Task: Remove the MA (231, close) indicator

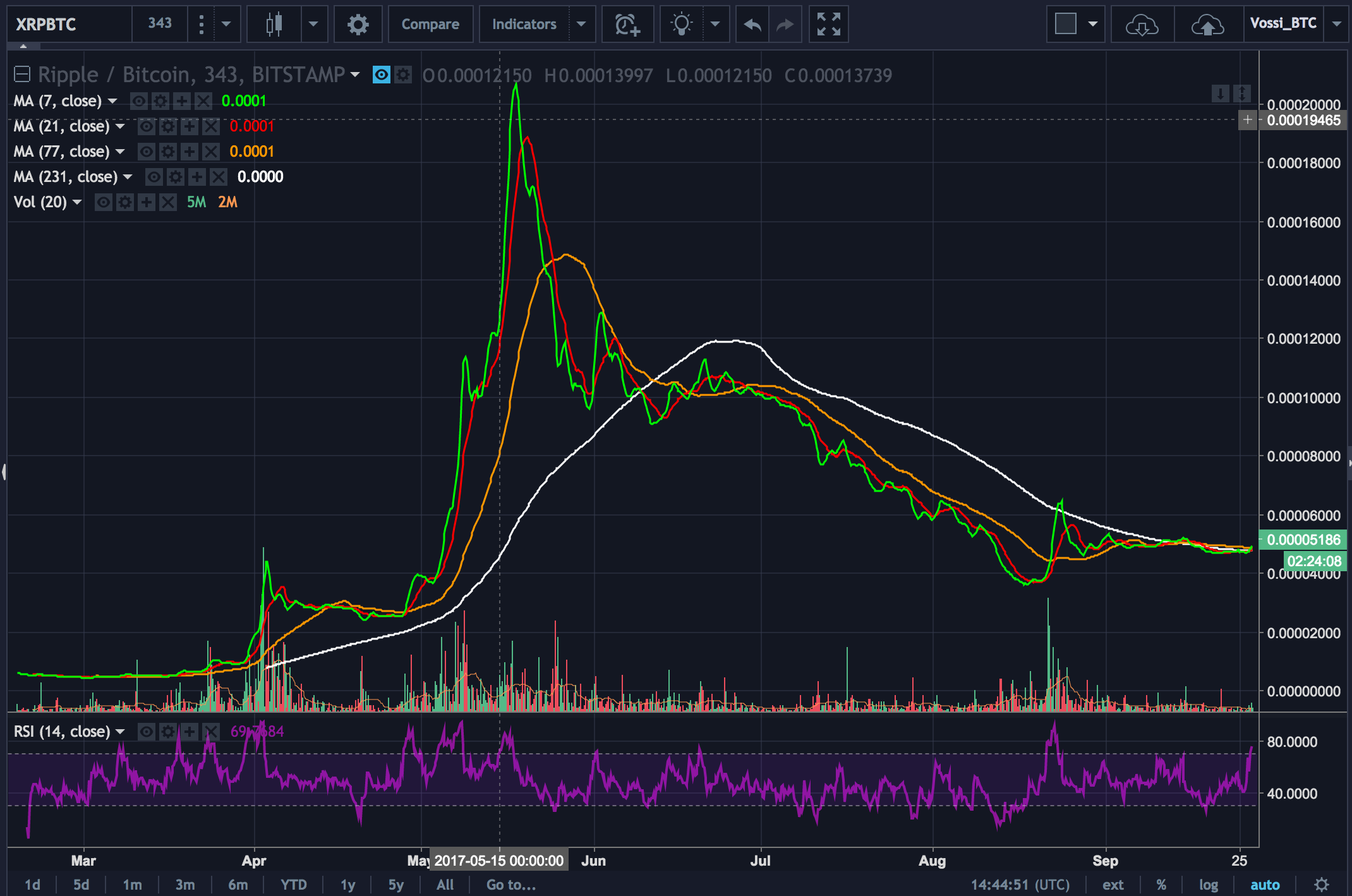Action: pyautogui.click(x=219, y=177)
